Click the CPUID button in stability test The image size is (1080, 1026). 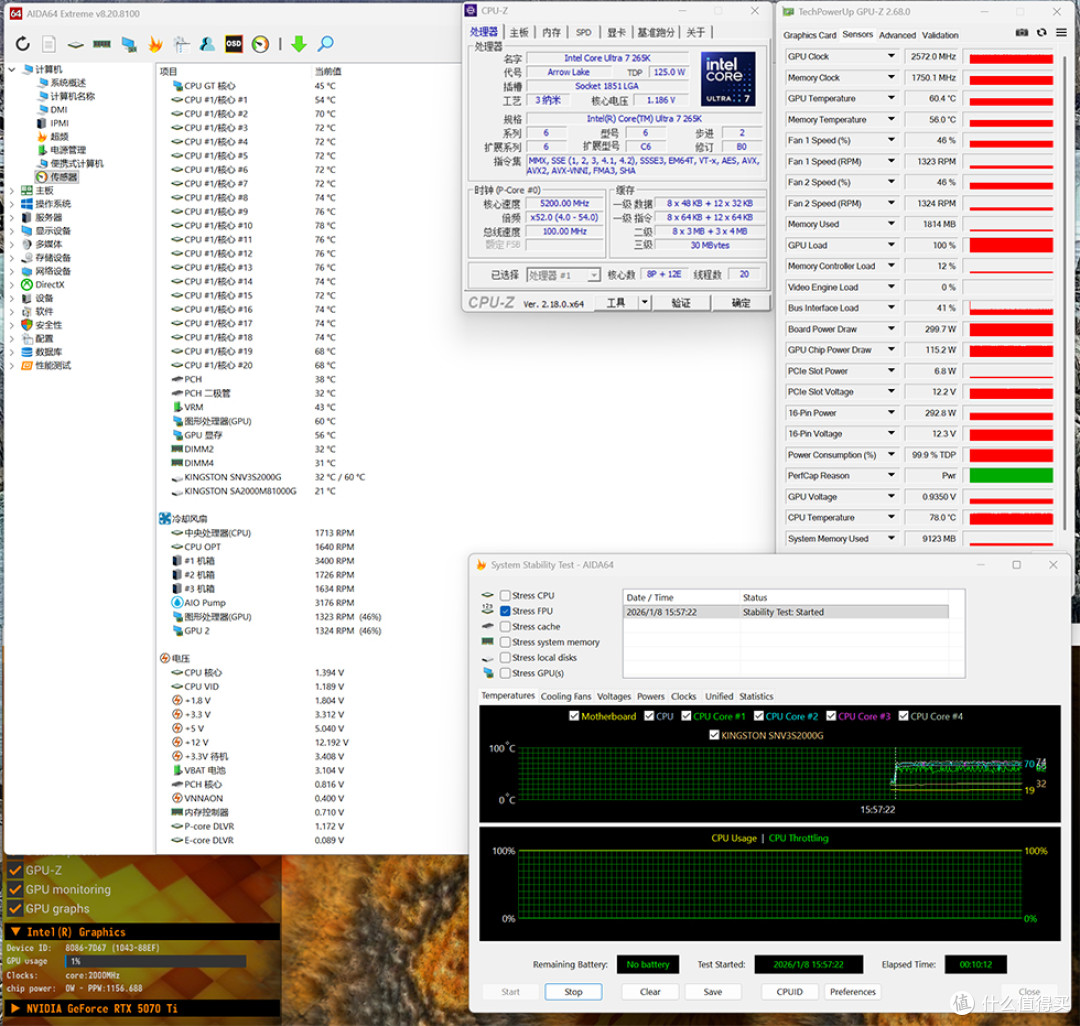789,992
